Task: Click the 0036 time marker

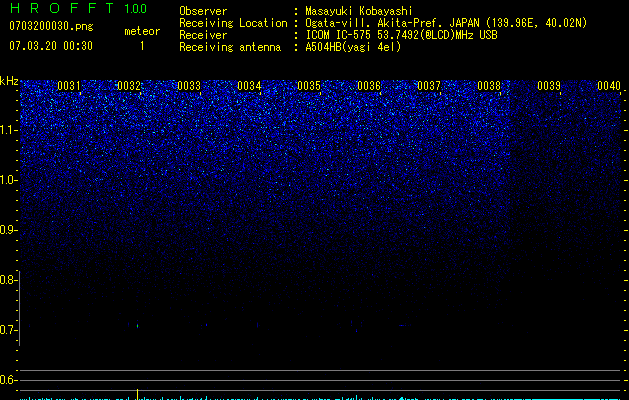Action: pyautogui.click(x=369, y=86)
